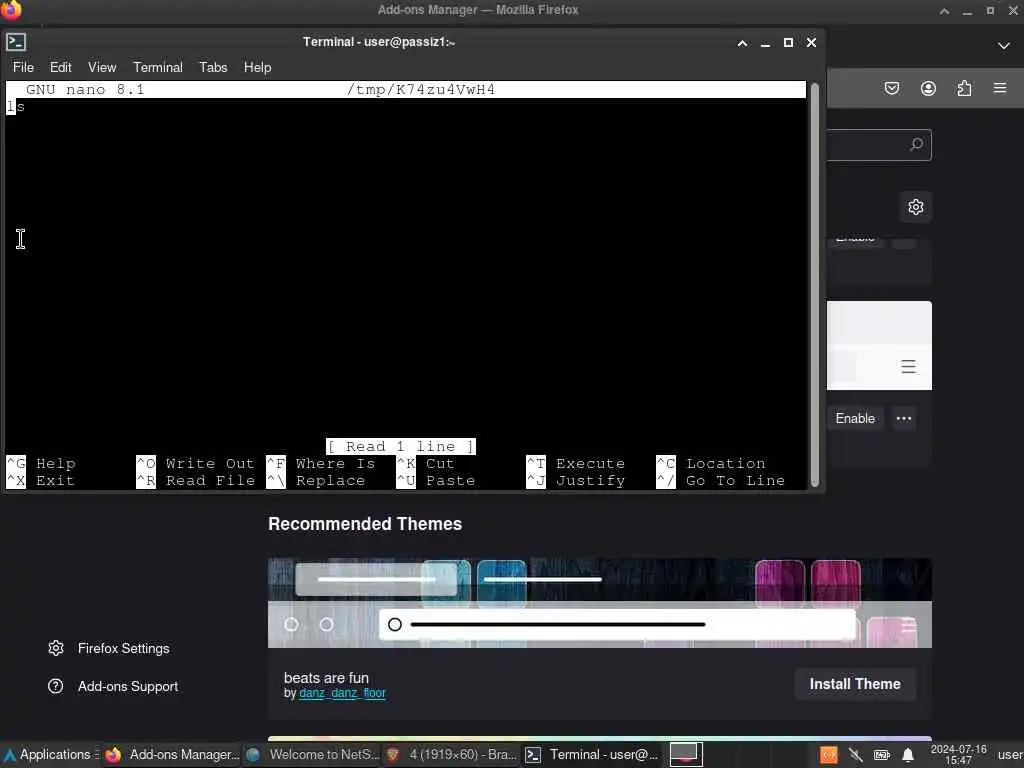This screenshot has width=1024, height=768.
Task: Open Firefox Settings link in sidebar
Action: coord(123,648)
